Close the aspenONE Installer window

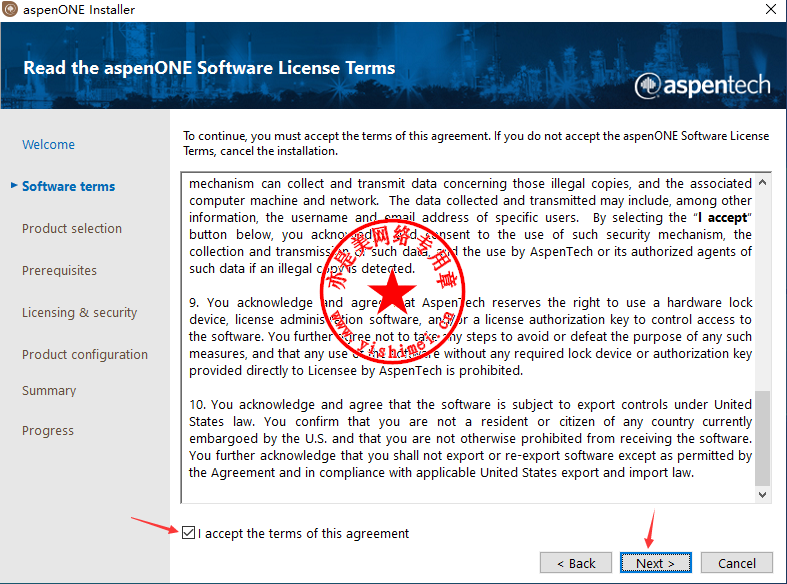[x=771, y=9]
